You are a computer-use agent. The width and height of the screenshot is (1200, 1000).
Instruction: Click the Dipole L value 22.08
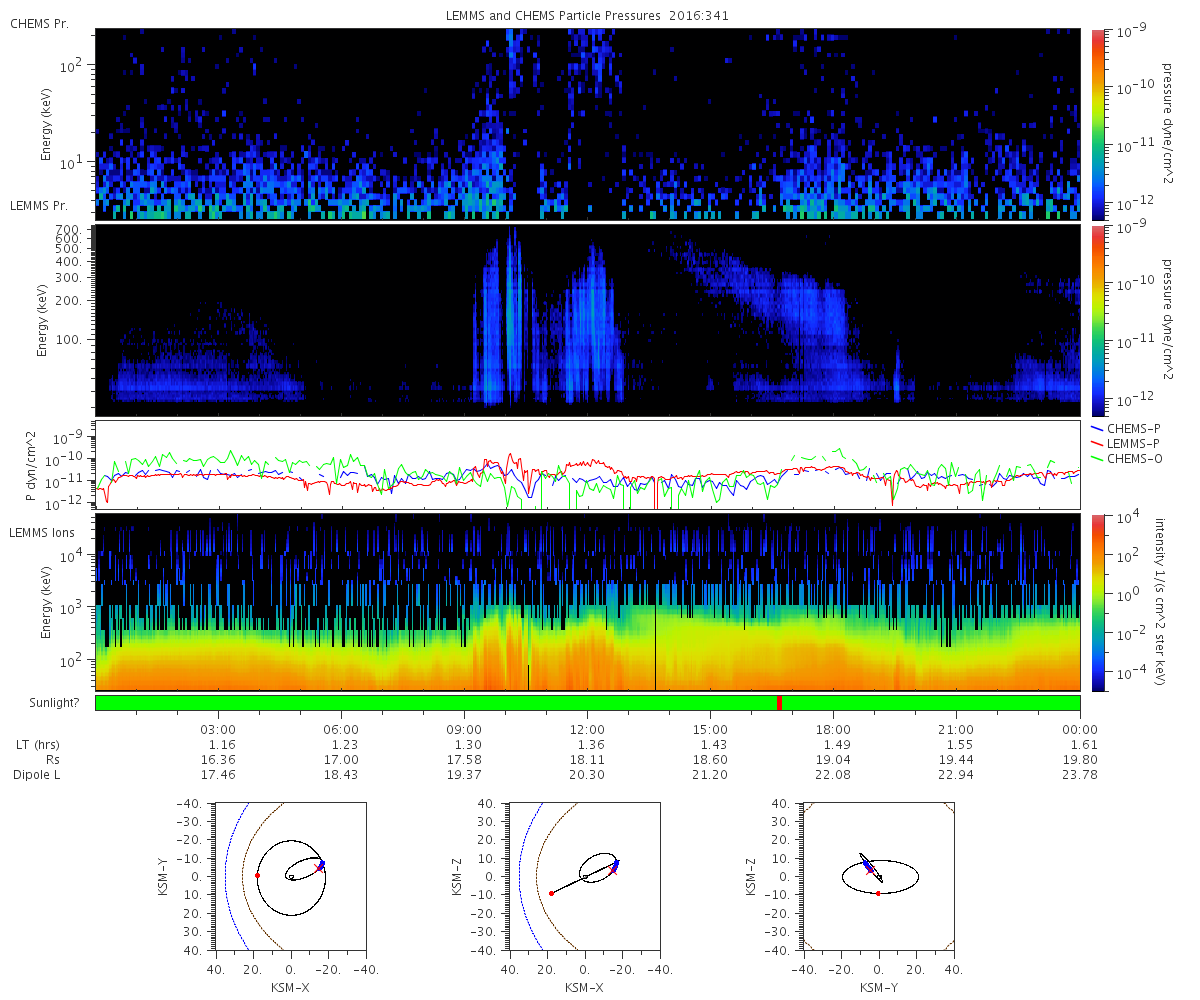pos(833,775)
